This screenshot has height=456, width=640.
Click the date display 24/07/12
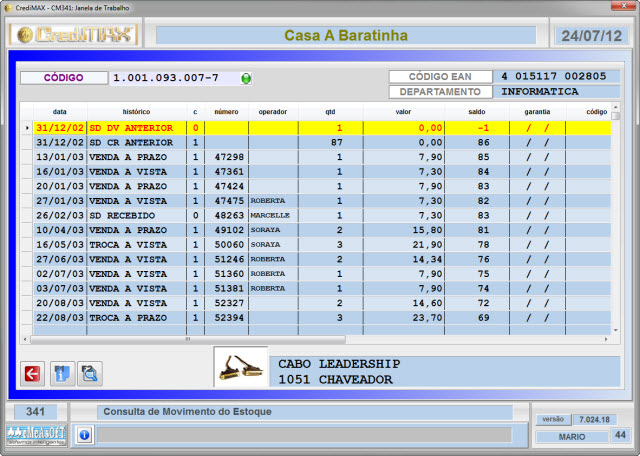click(591, 36)
